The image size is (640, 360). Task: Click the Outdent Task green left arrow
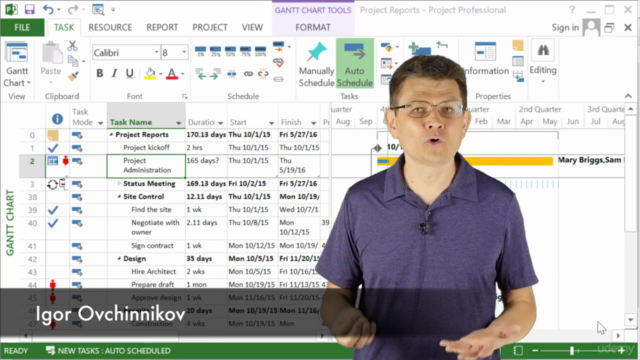click(x=201, y=74)
